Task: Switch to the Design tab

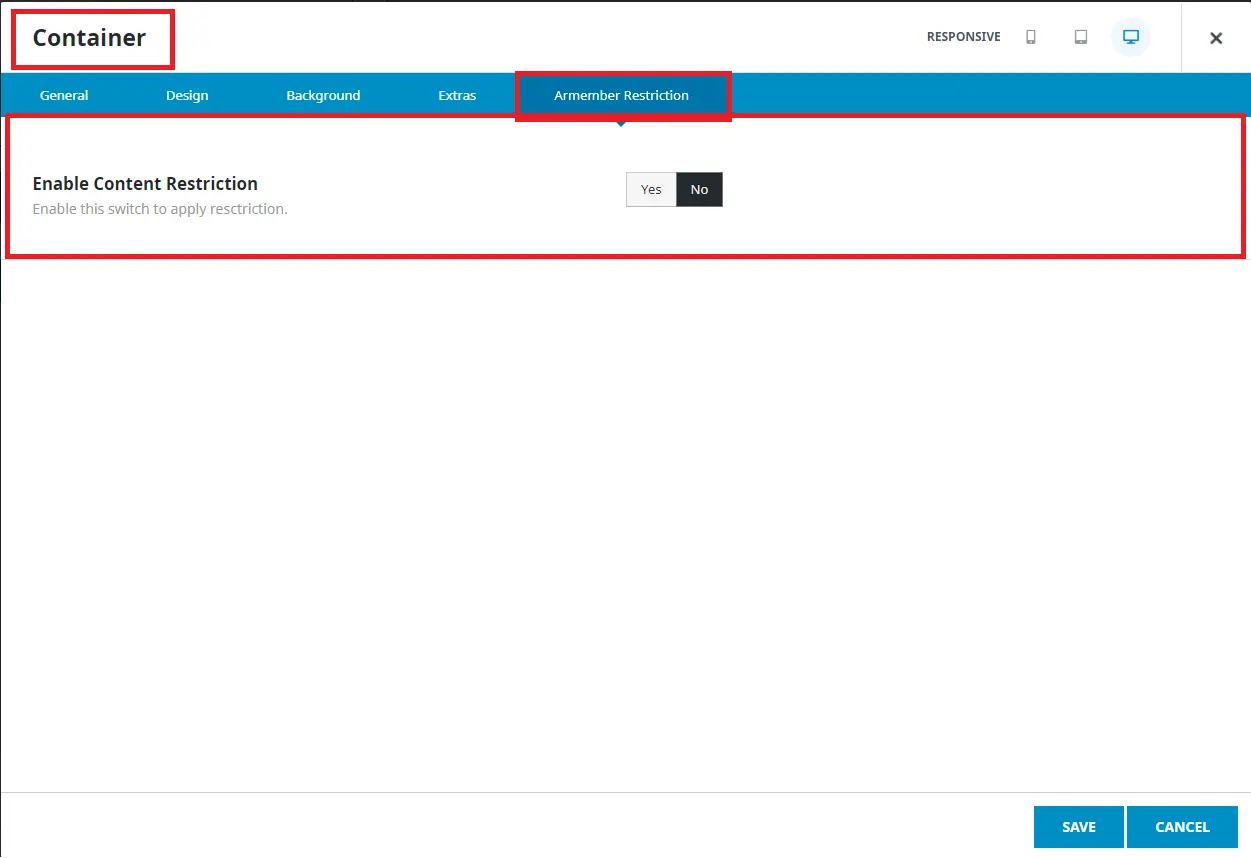Action: (x=187, y=95)
